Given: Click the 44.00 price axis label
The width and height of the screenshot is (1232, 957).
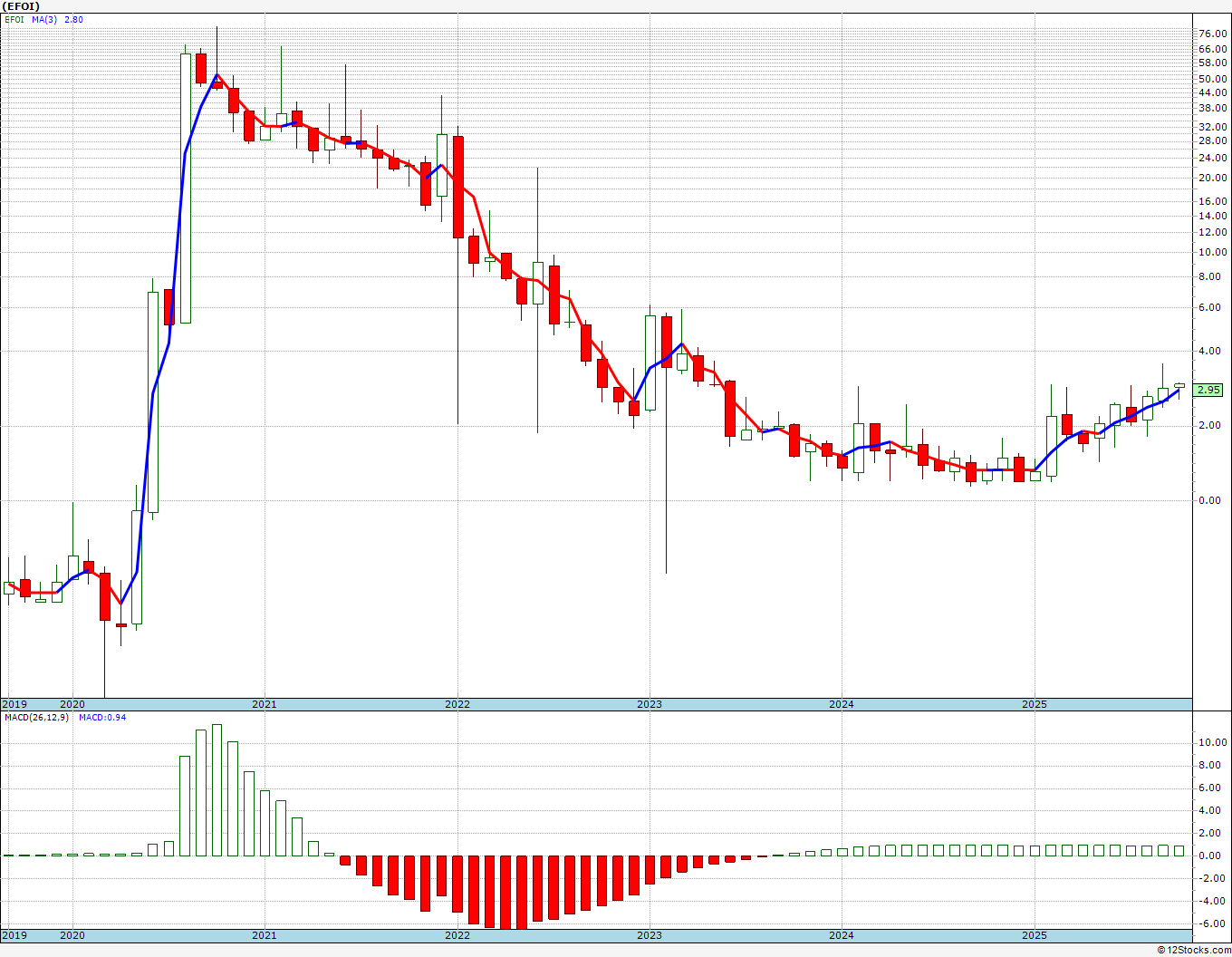Looking at the screenshot, I should (1212, 93).
